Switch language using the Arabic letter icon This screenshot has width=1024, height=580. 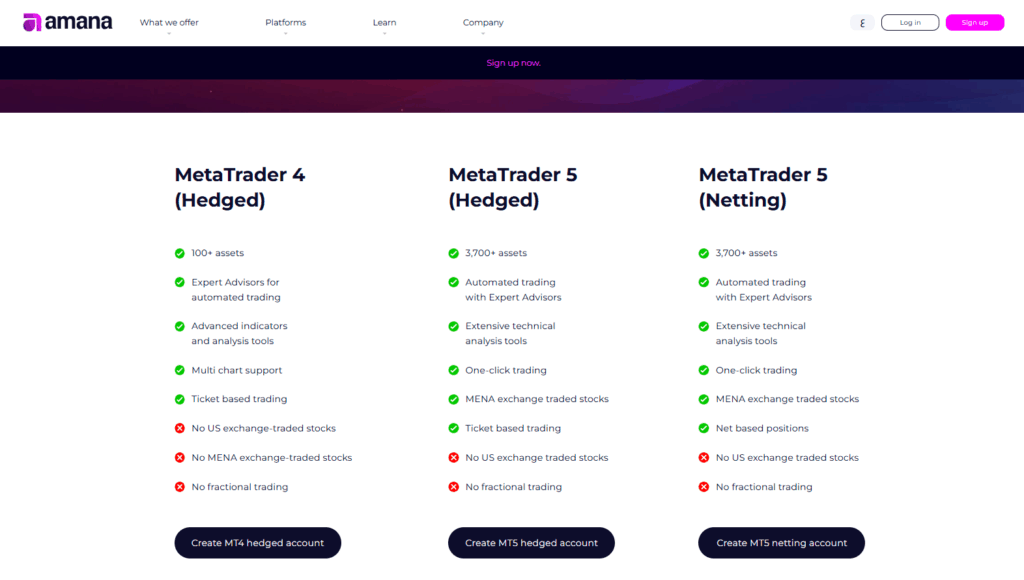[861, 21]
